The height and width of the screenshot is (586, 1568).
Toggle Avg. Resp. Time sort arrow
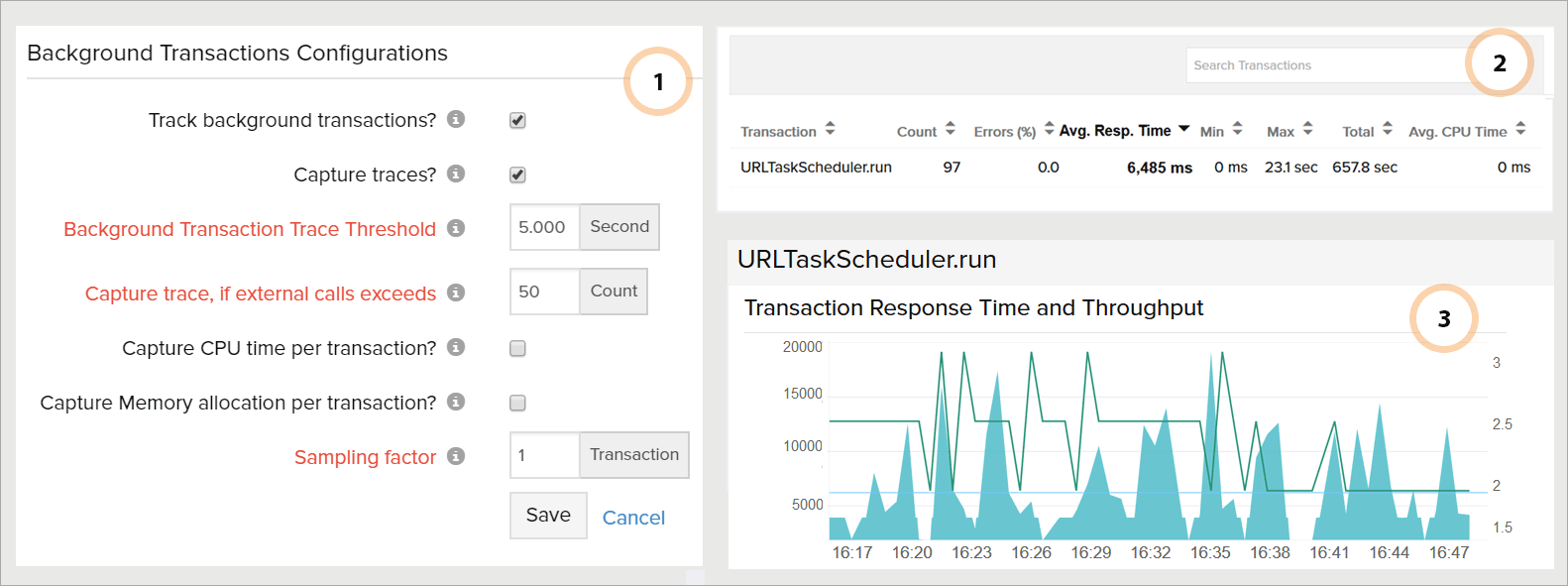(1183, 129)
